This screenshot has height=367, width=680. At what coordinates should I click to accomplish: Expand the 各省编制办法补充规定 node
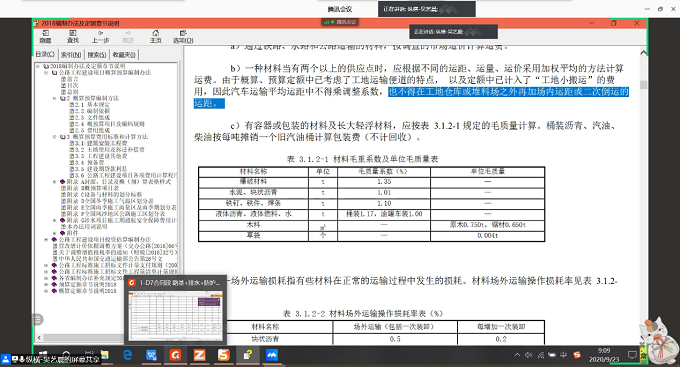pos(46,278)
